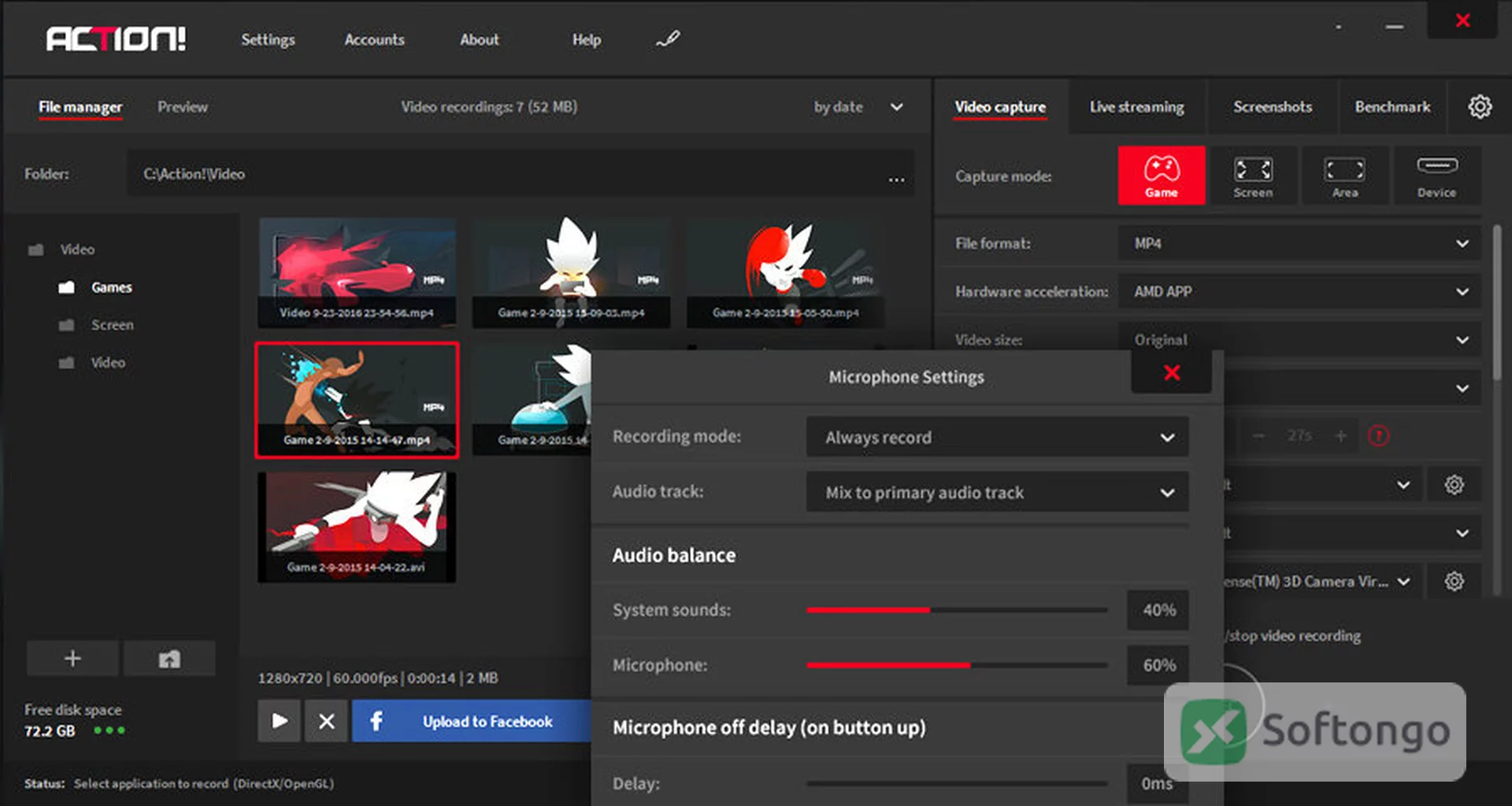Open the Recording mode dropdown
Image resolution: width=1512 pixels, height=806 pixels.
click(x=997, y=437)
